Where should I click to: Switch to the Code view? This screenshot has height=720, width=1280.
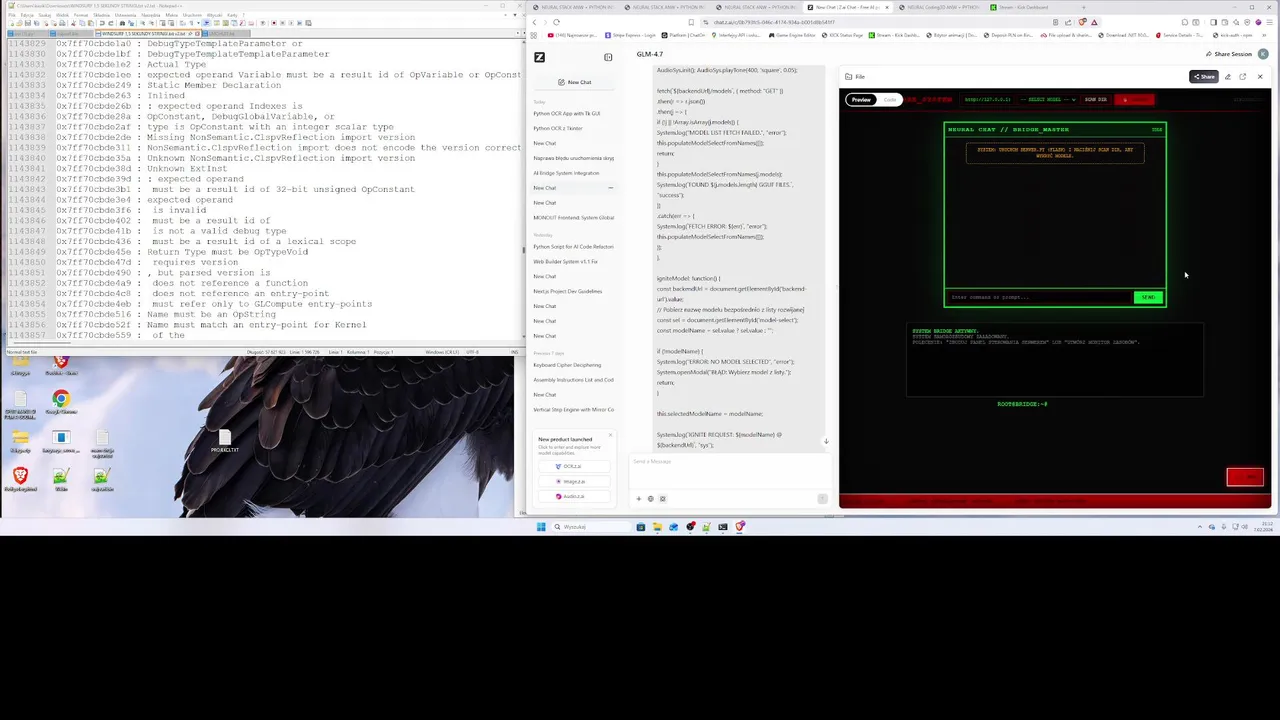(889, 99)
